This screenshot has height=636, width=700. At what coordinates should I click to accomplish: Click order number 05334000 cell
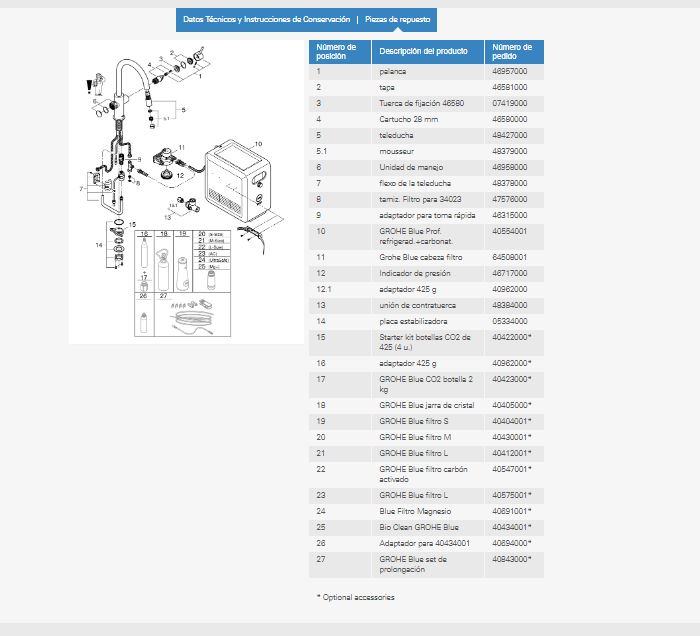point(514,321)
